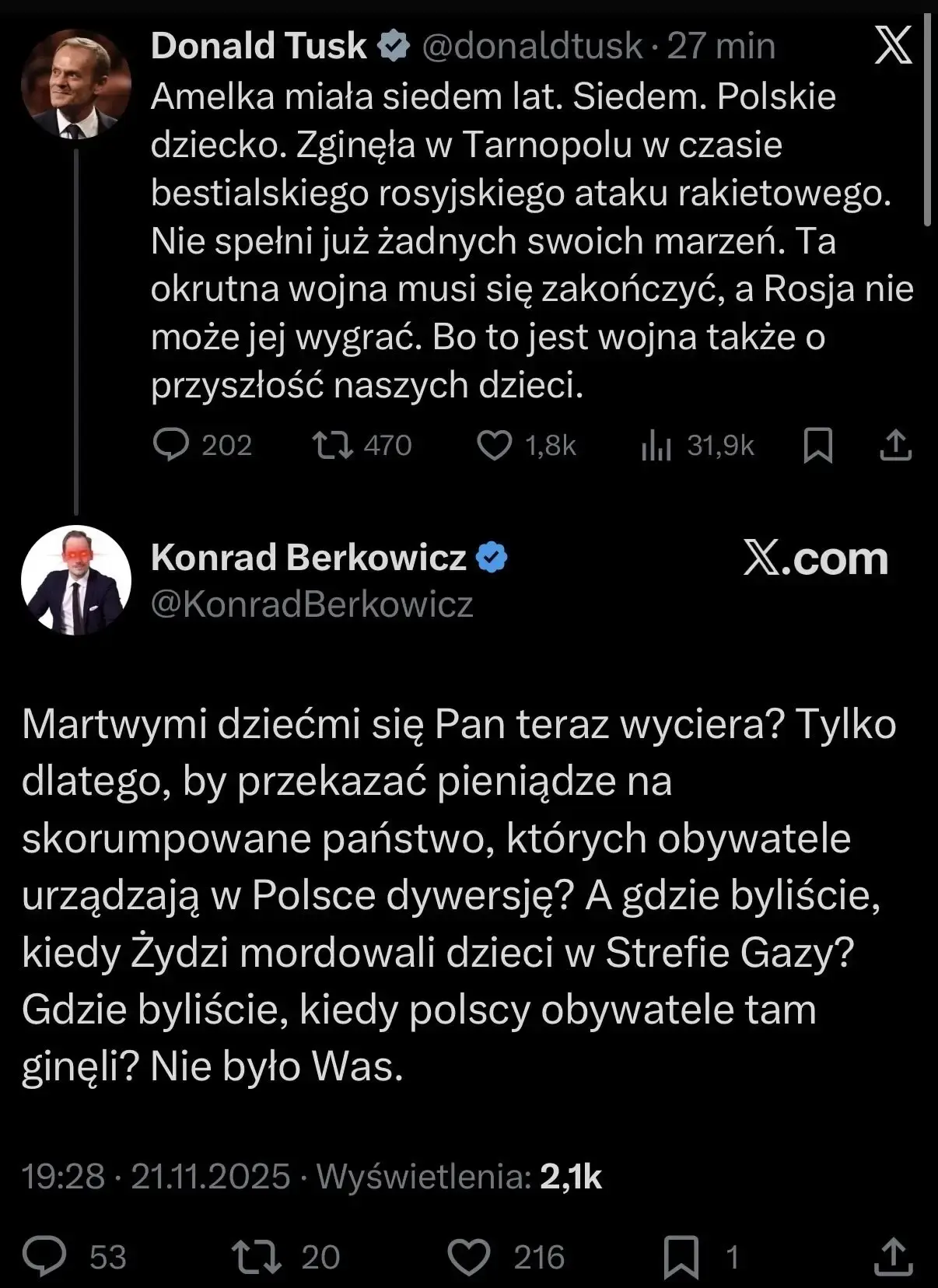The height and width of the screenshot is (1288, 938).
Task: Open the share icon on Tusk's tweet
Action: point(898,445)
